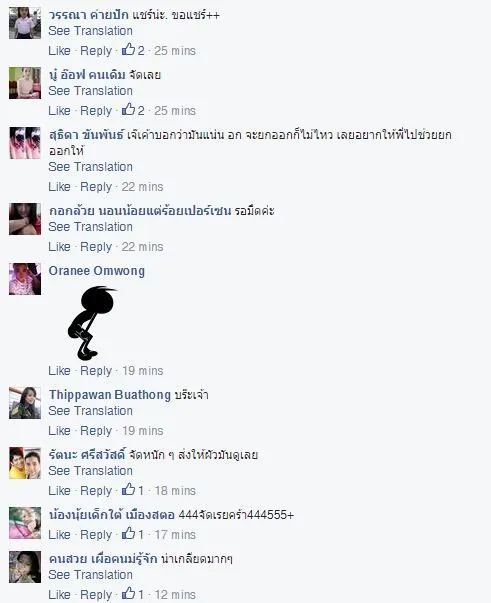Click See Translation under the first comment
491x603 pixels.
(90, 31)
